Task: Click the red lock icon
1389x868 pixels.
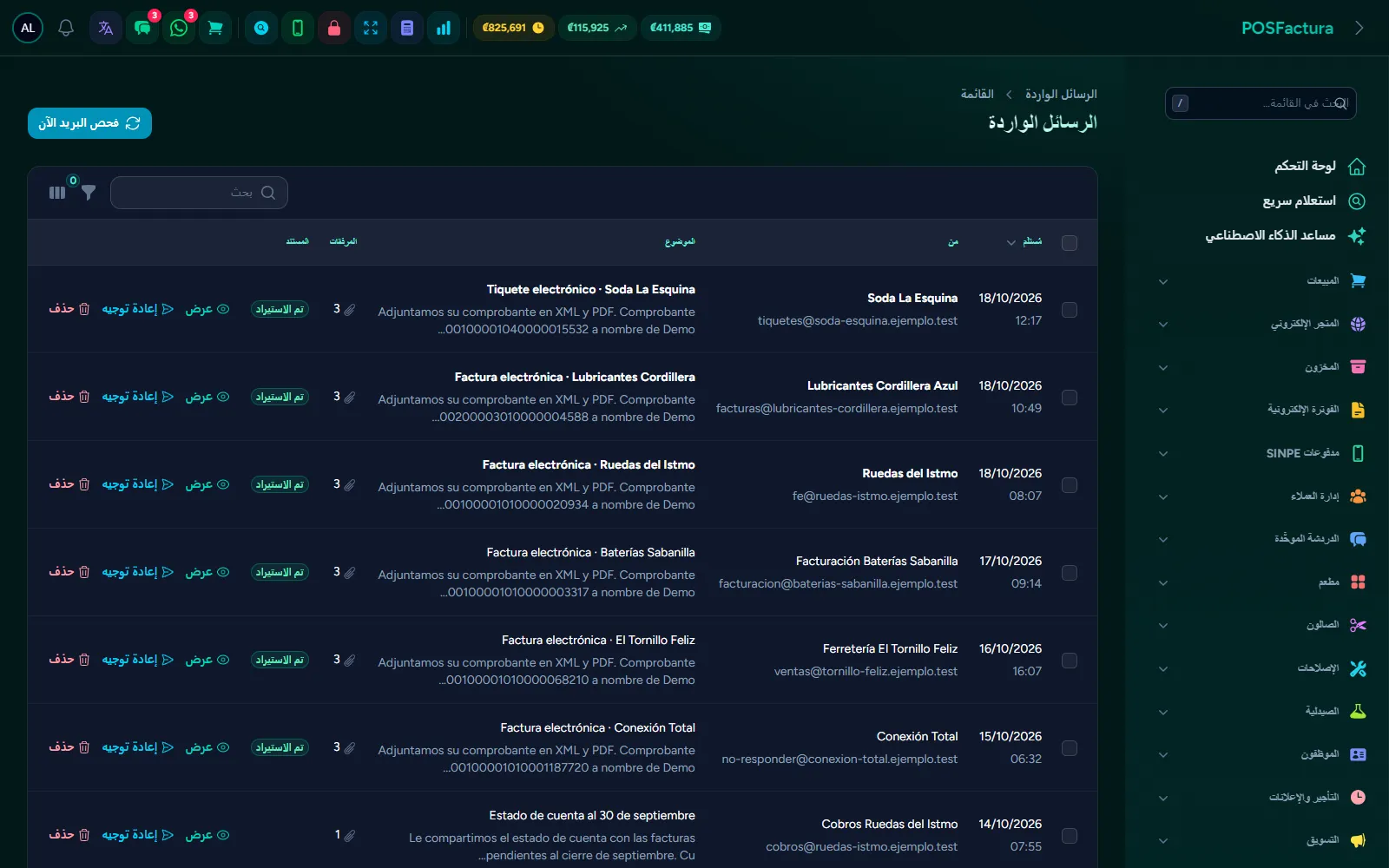Action: tap(334, 28)
